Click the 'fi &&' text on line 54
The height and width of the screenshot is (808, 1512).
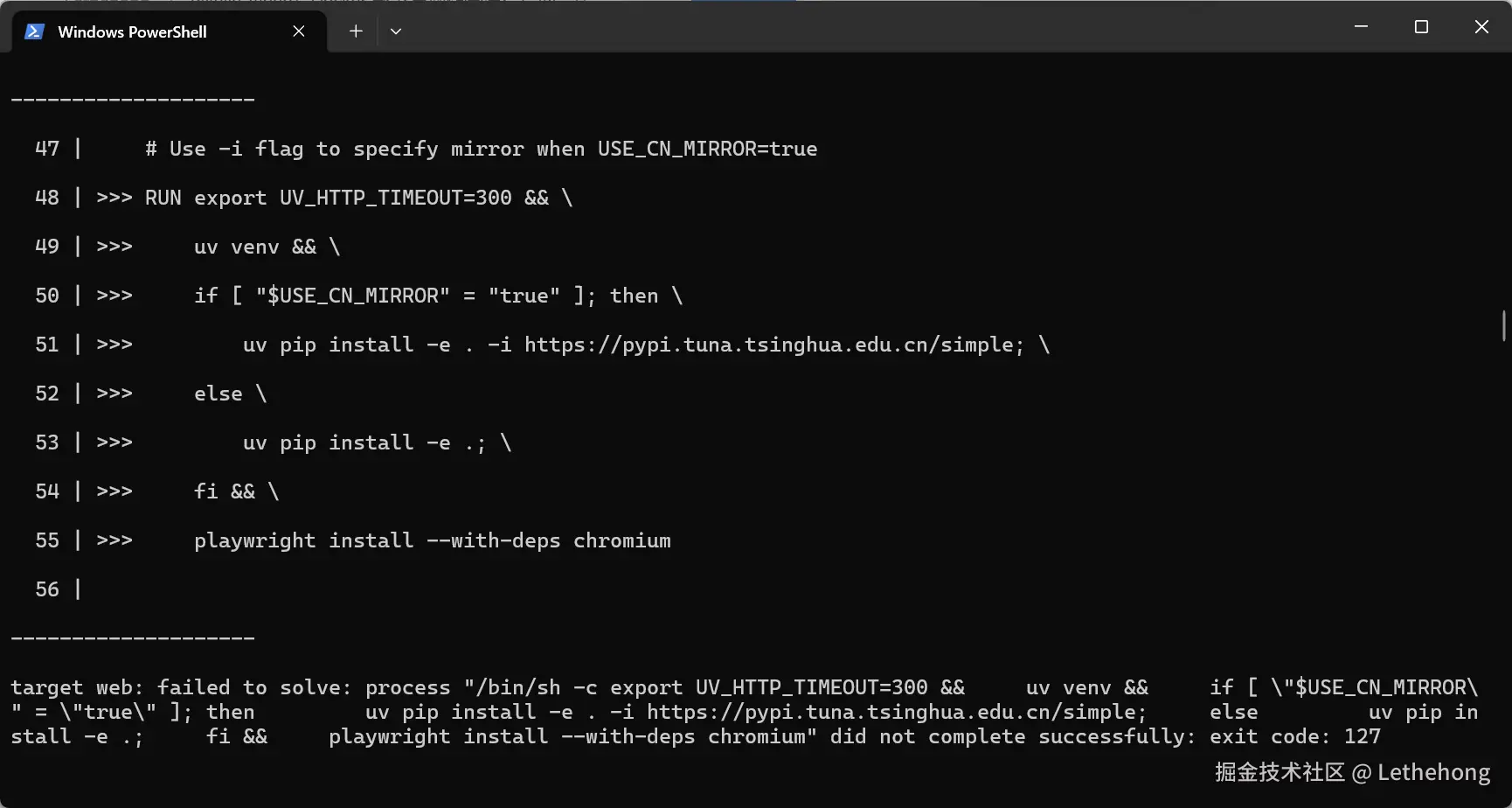(225, 491)
